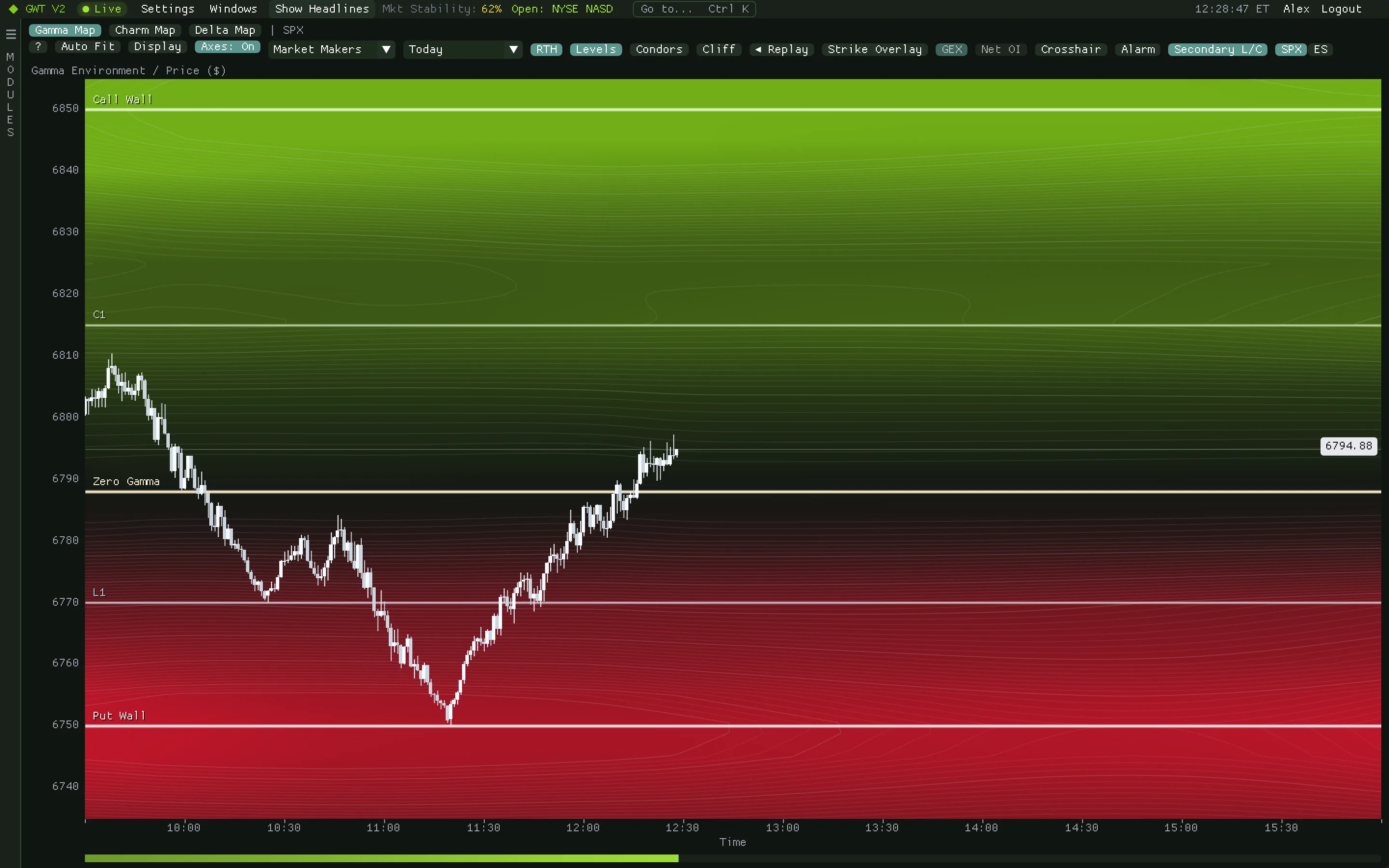The height and width of the screenshot is (868, 1389).
Task: Click the 10:00 time axis marker
Action: click(184, 828)
